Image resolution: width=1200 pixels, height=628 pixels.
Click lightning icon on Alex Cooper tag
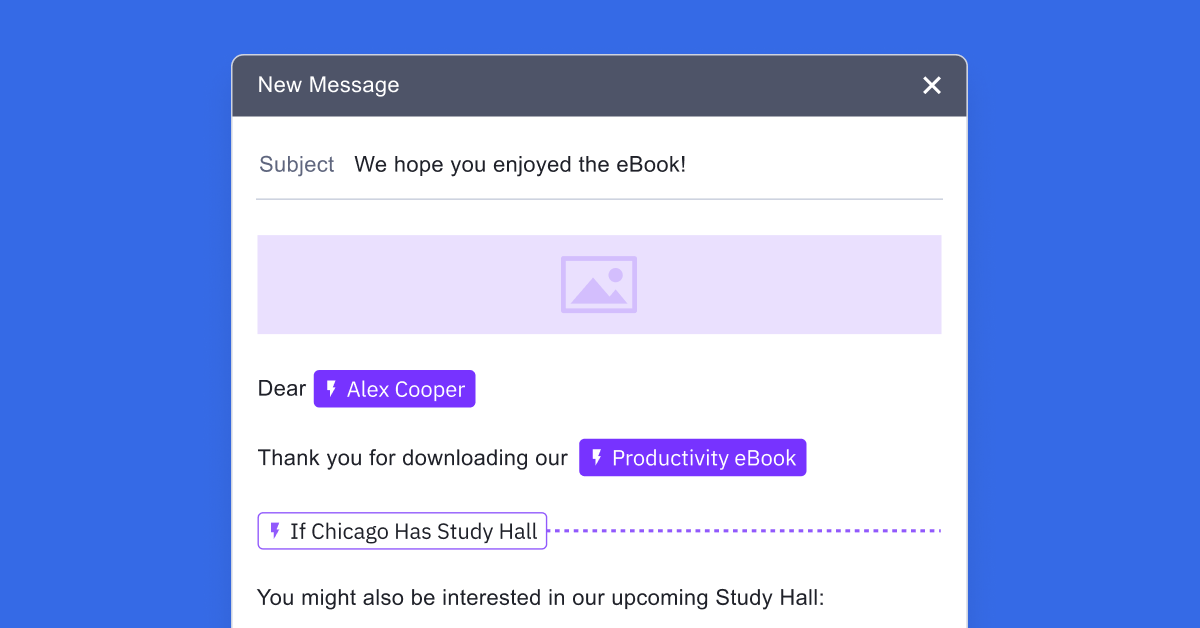point(332,389)
